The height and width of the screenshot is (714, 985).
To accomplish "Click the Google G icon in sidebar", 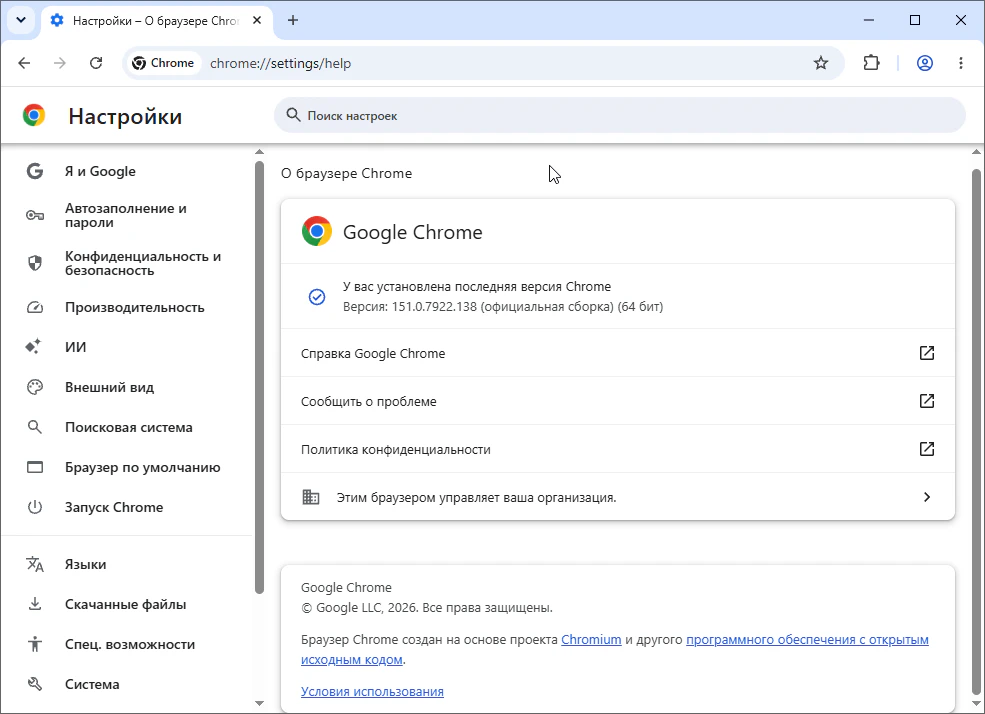I will (x=35, y=171).
